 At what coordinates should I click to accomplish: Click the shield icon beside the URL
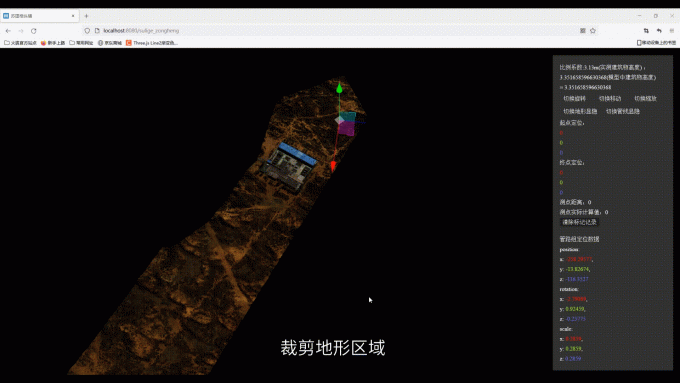tap(87, 31)
